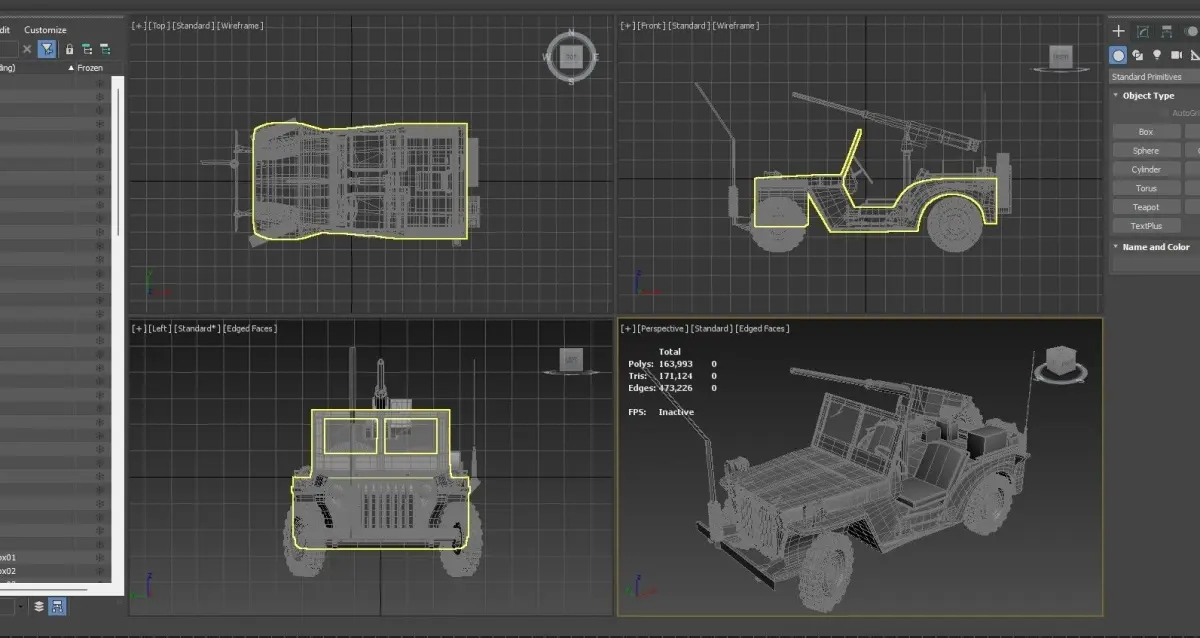The width and height of the screenshot is (1200, 638).
Task: Open the Create tab in command panel
Action: coord(1119,32)
